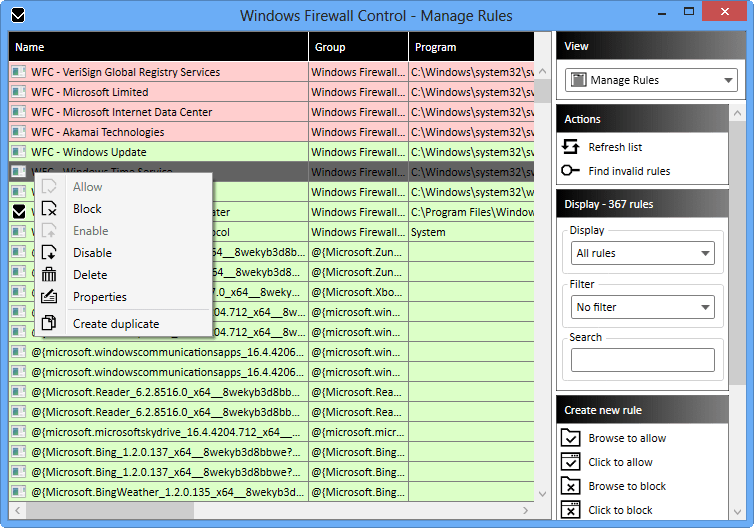Image resolution: width=754 pixels, height=528 pixels.
Task: Click the side panel scrollbar down arrow
Action: 737,512
